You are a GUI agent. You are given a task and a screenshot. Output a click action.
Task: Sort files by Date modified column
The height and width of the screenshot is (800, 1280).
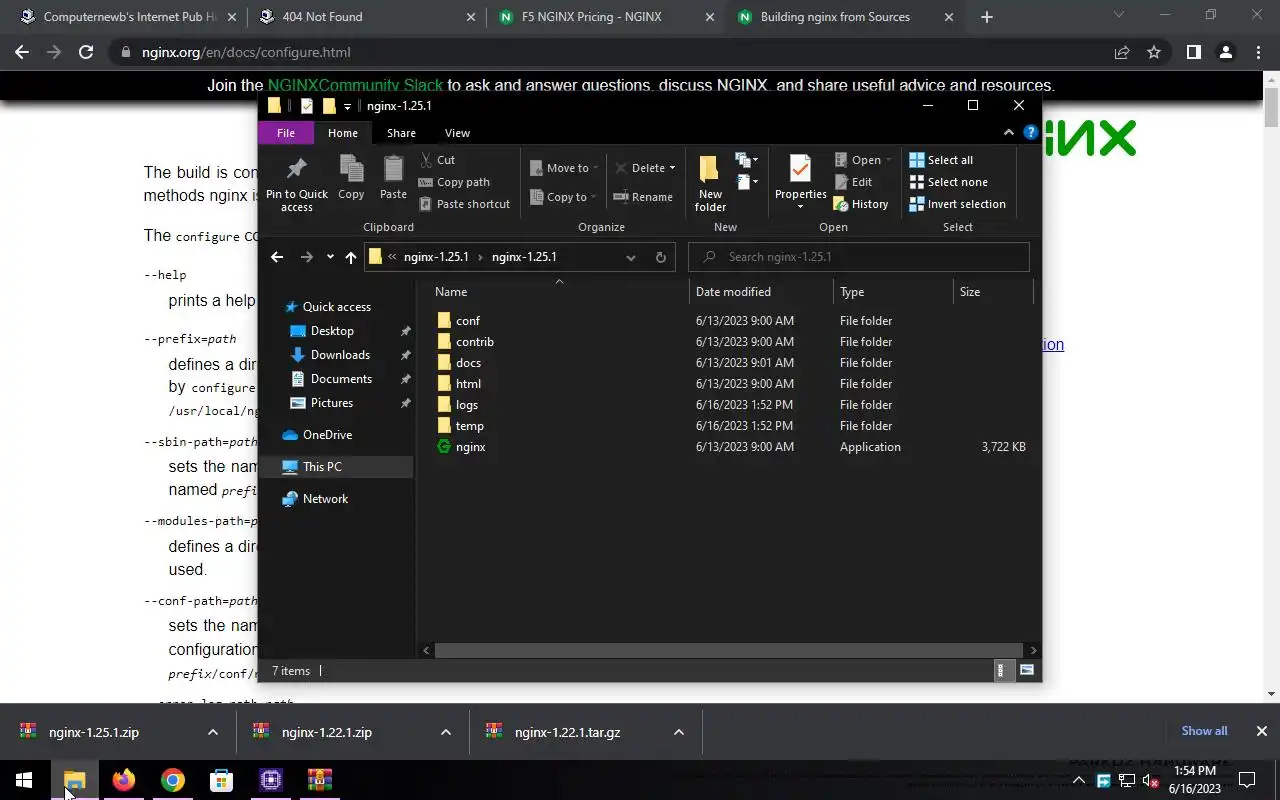[761, 292]
